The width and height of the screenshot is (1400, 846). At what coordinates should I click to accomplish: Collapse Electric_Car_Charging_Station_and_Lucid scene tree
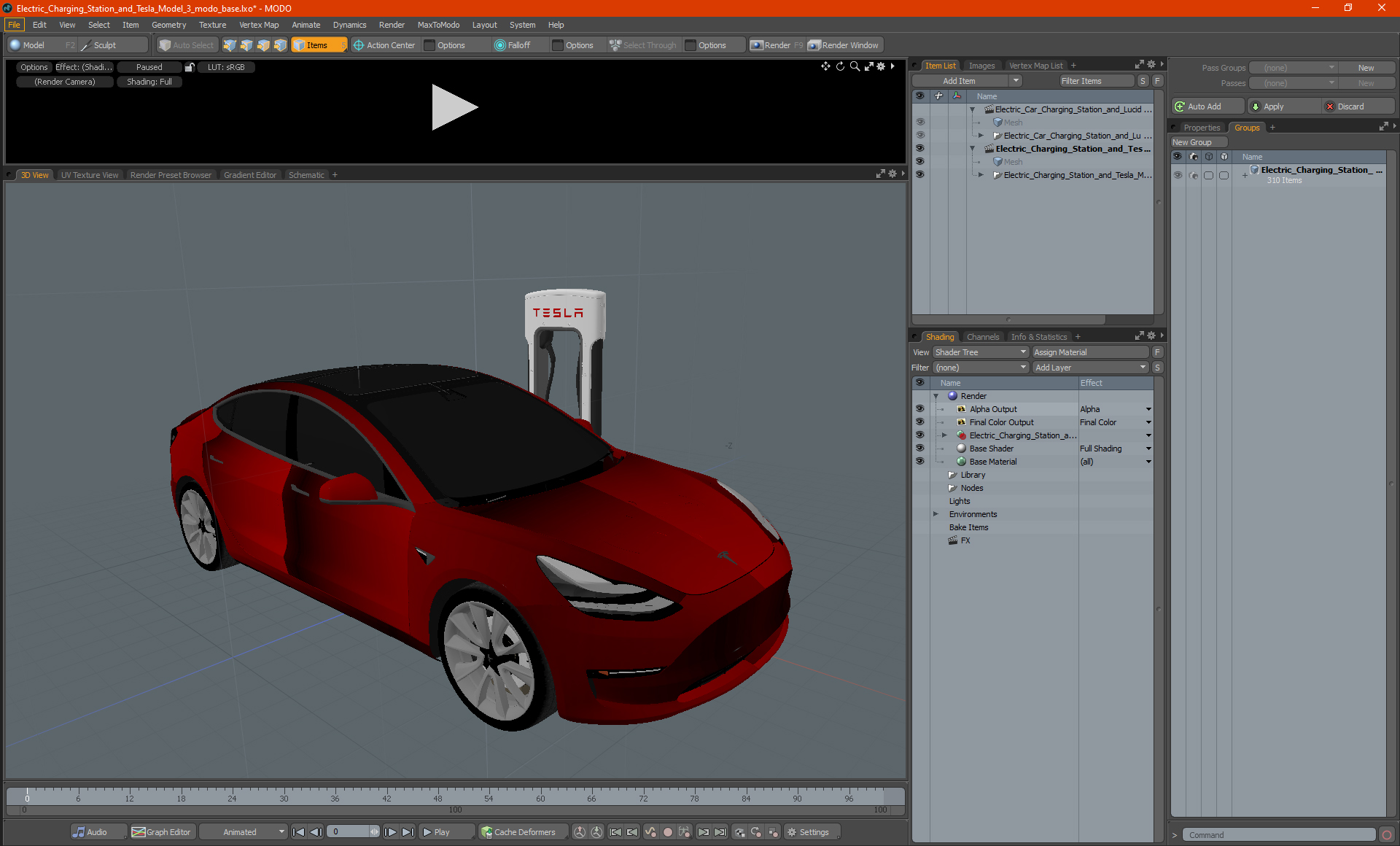(x=972, y=109)
